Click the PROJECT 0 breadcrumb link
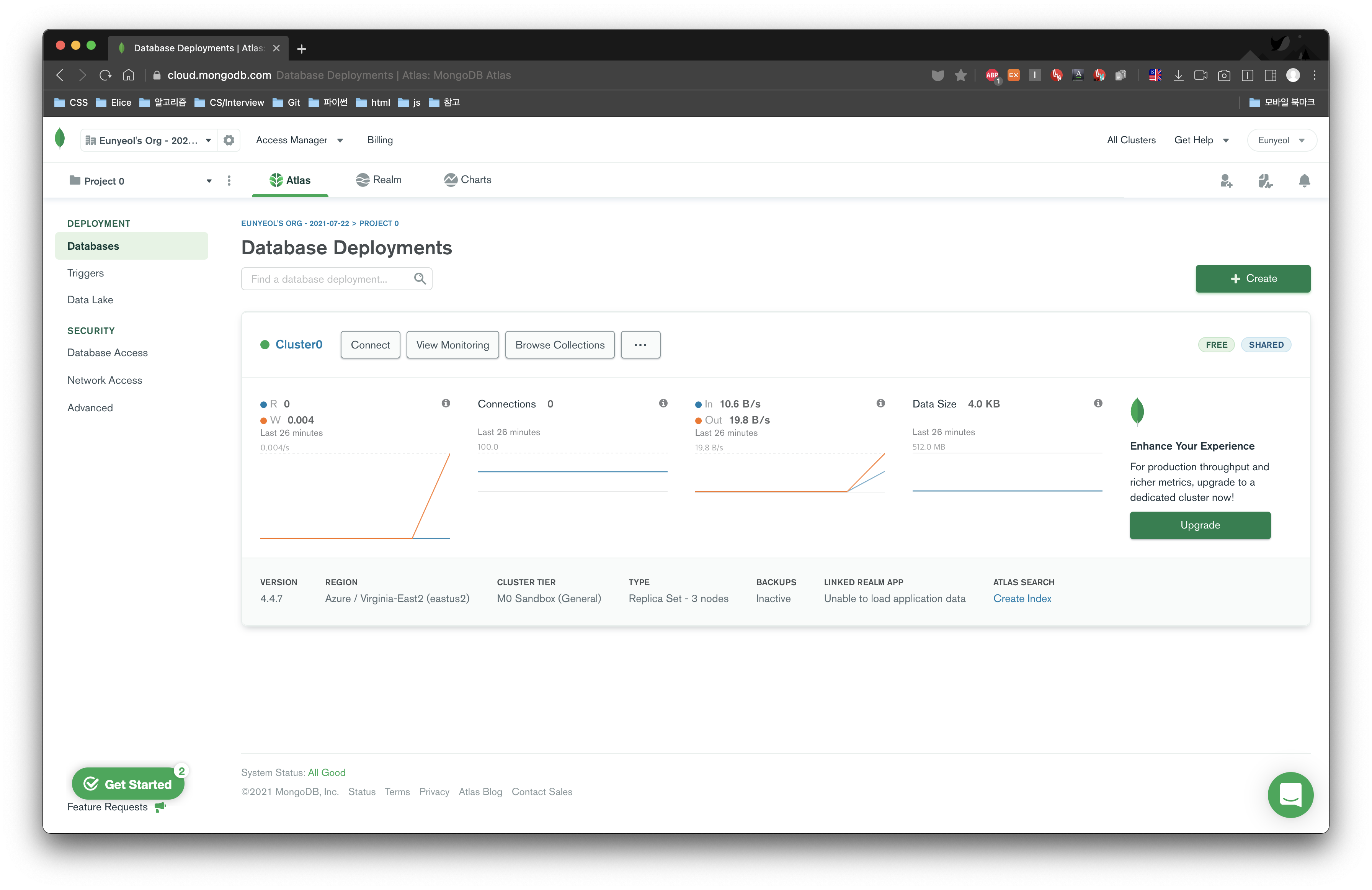The width and height of the screenshot is (1372, 890). [x=379, y=223]
